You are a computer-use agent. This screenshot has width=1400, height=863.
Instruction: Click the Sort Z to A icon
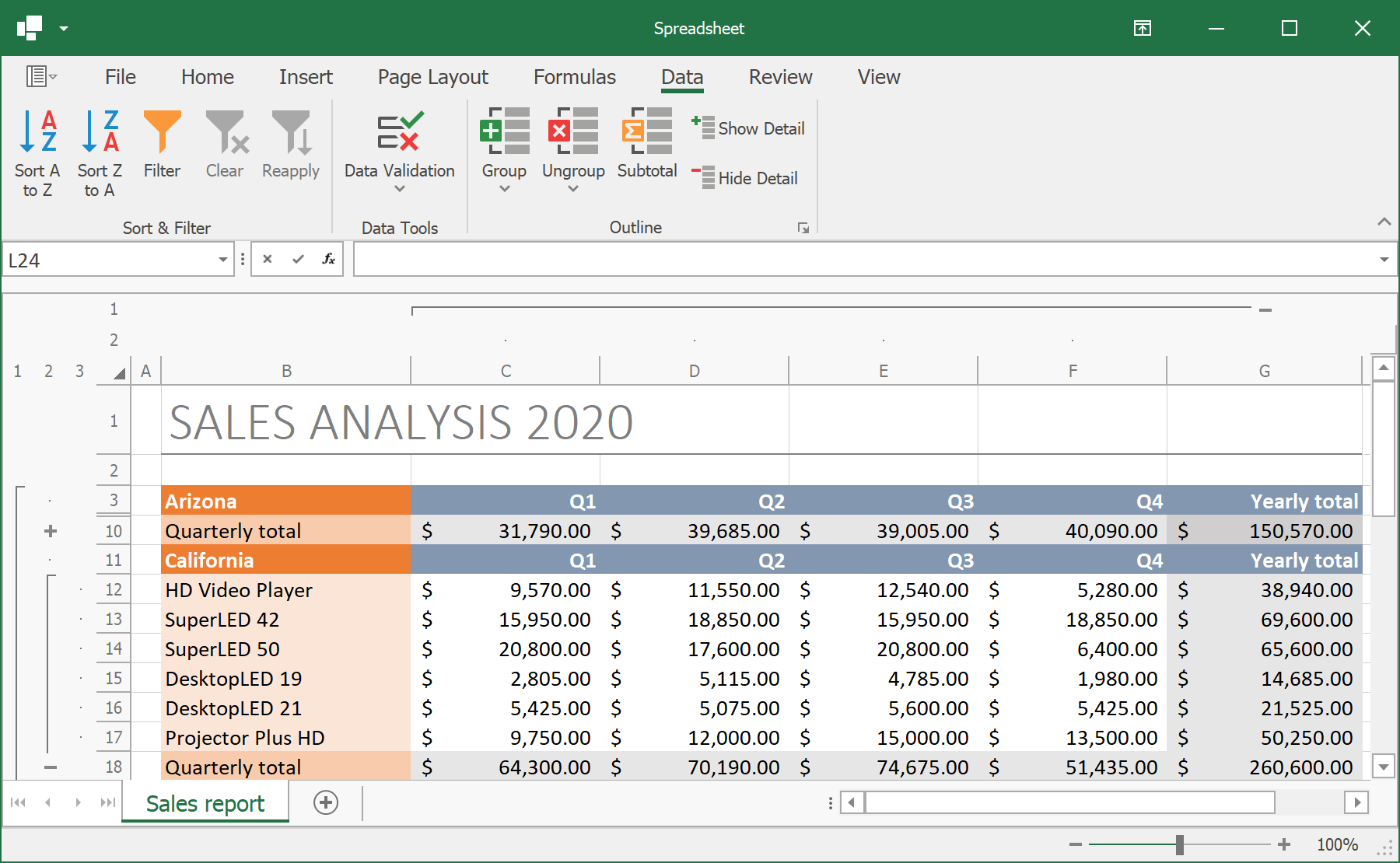pos(100,132)
